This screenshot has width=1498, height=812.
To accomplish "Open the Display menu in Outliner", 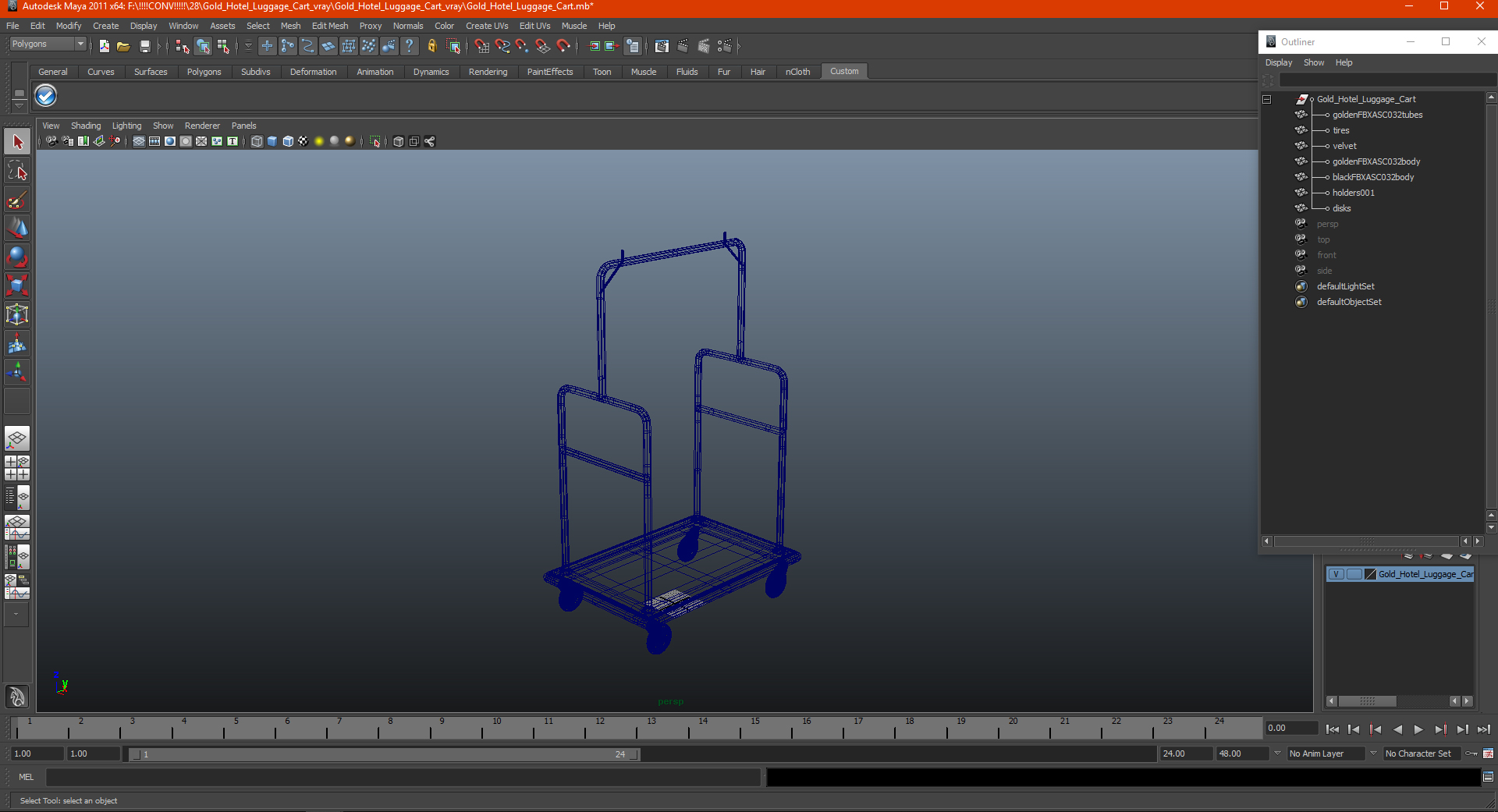I will pos(1279,62).
